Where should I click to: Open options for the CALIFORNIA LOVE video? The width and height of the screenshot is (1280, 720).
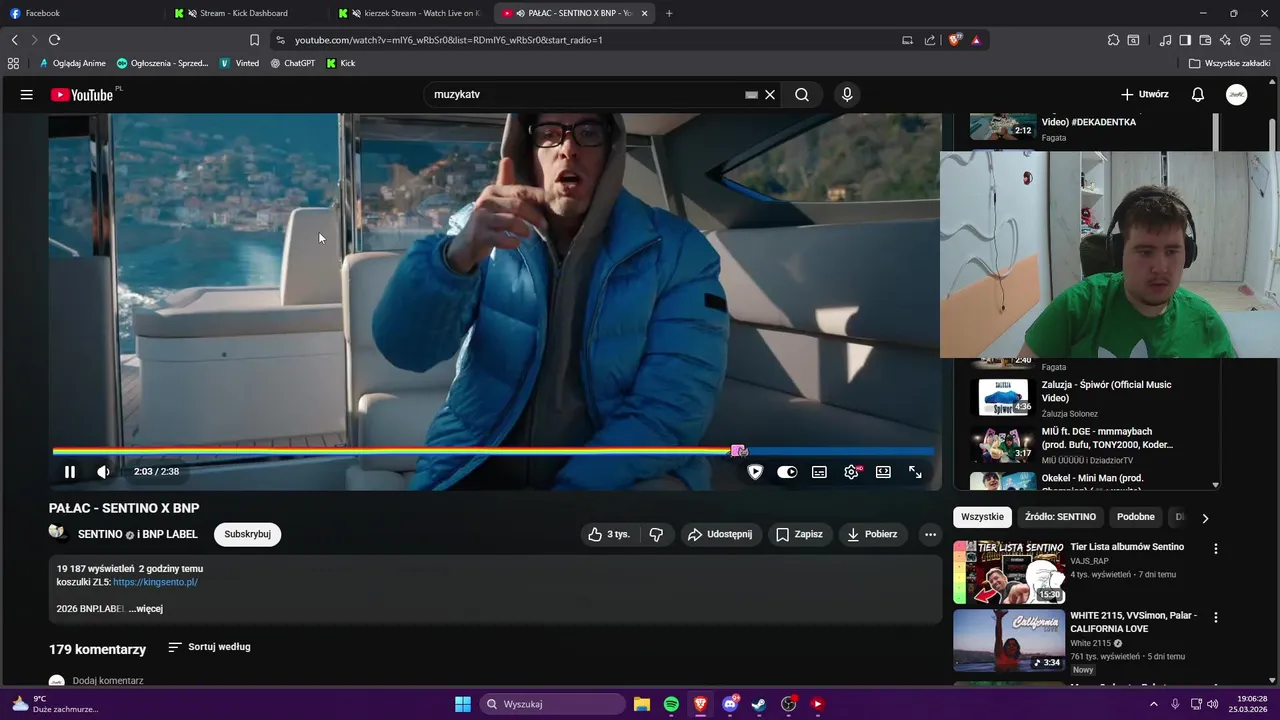point(1216,618)
